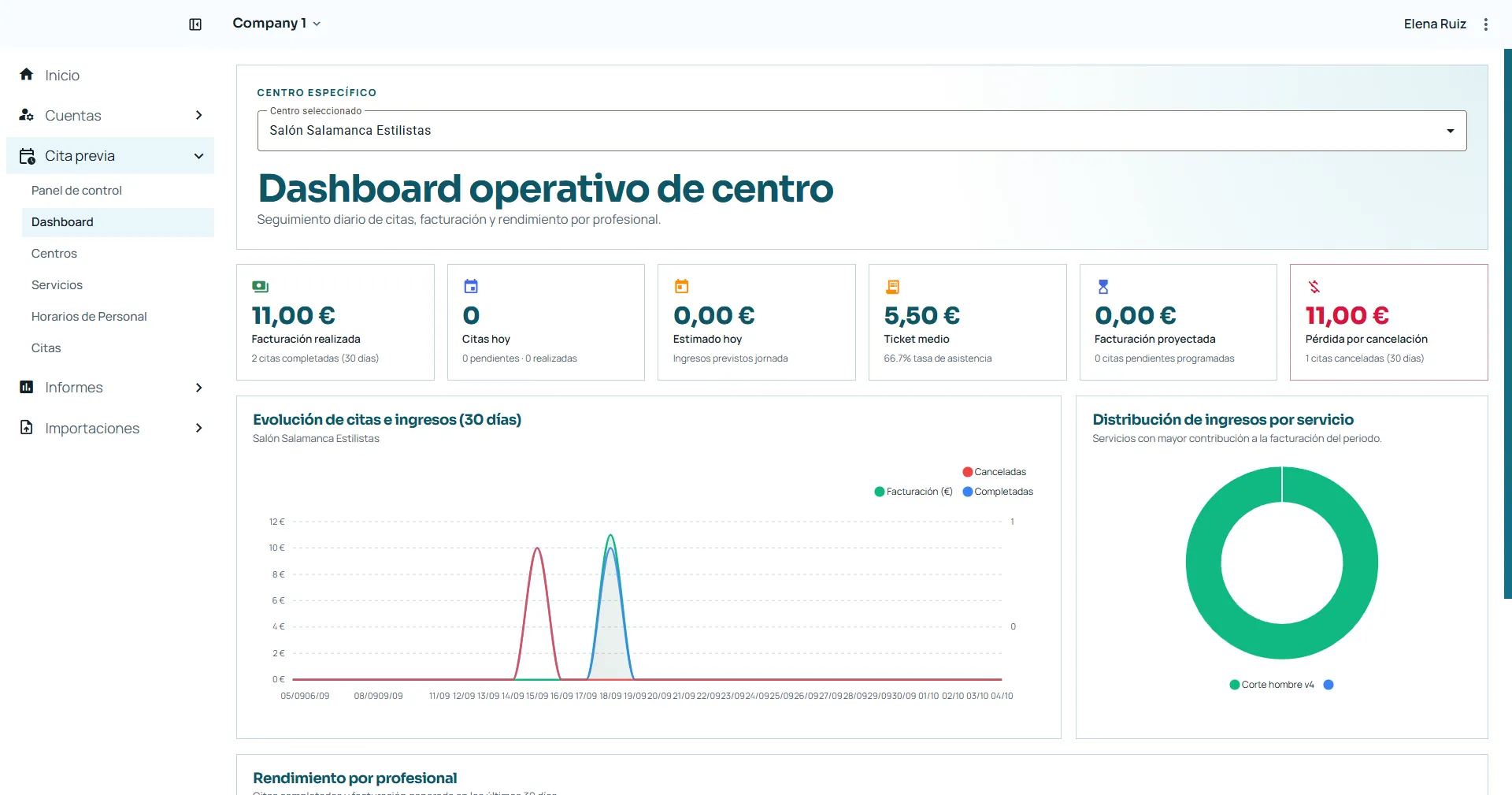Click the Estimado hoy orange calendar icon

pyautogui.click(x=682, y=286)
